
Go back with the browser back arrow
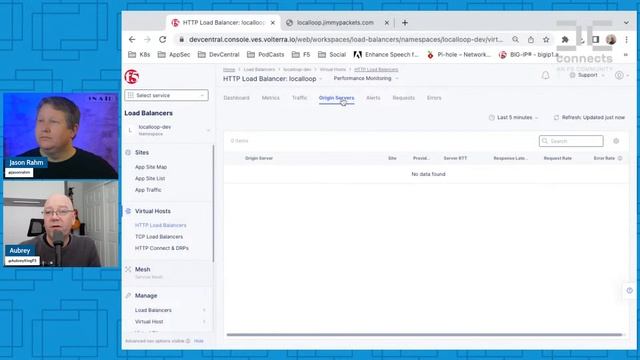[132, 40]
